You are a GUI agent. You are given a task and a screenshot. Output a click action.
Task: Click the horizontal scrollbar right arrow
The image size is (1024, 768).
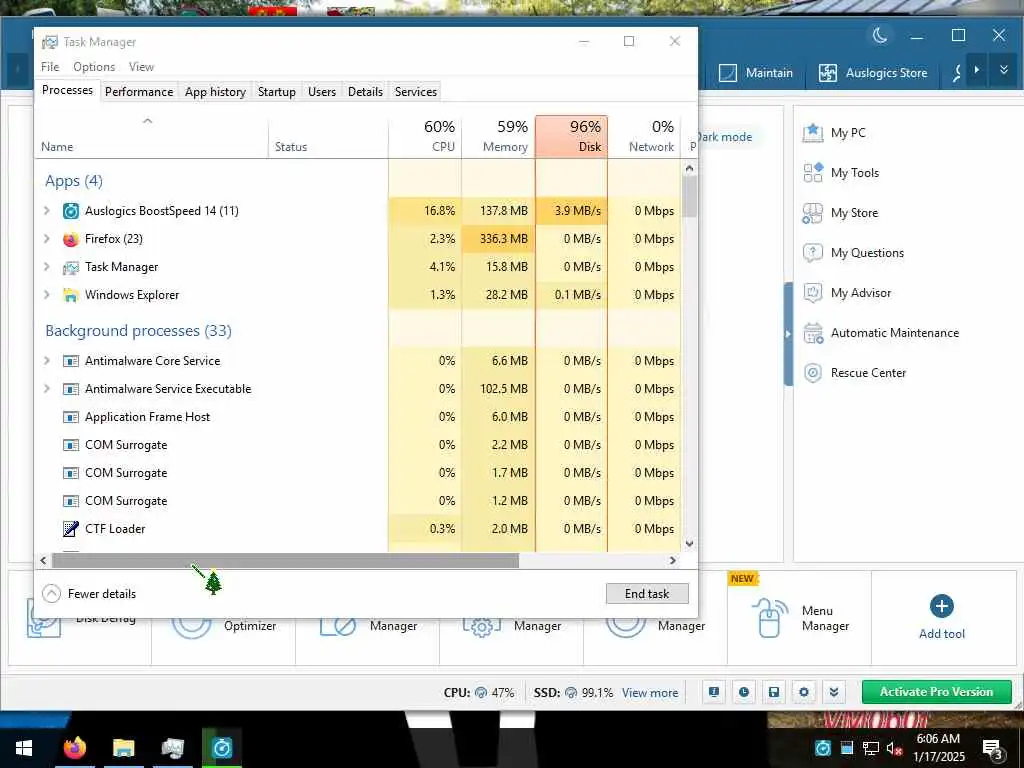(673, 560)
